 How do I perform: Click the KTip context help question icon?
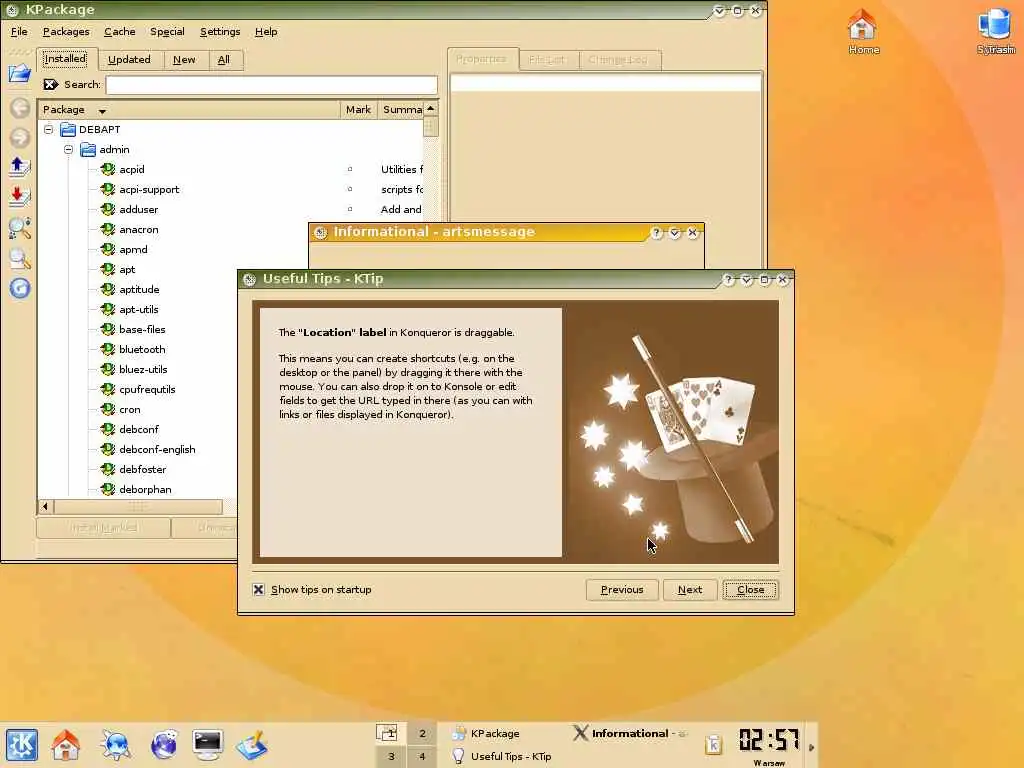point(728,280)
